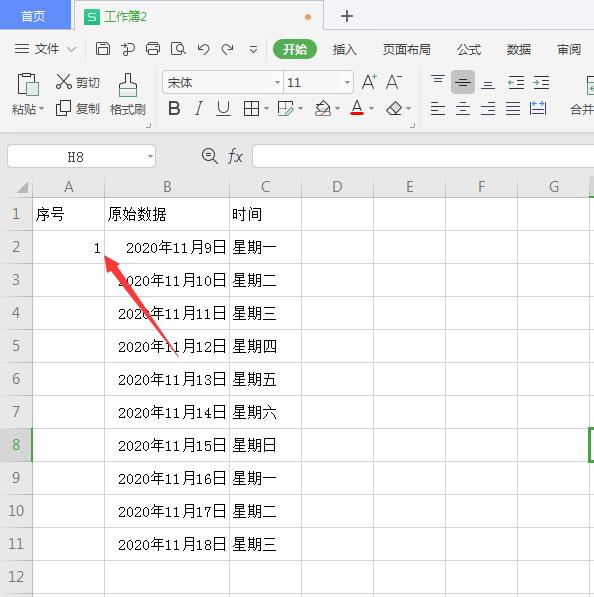The image size is (594, 597).
Task: Select row 8 header
Action: point(16,445)
